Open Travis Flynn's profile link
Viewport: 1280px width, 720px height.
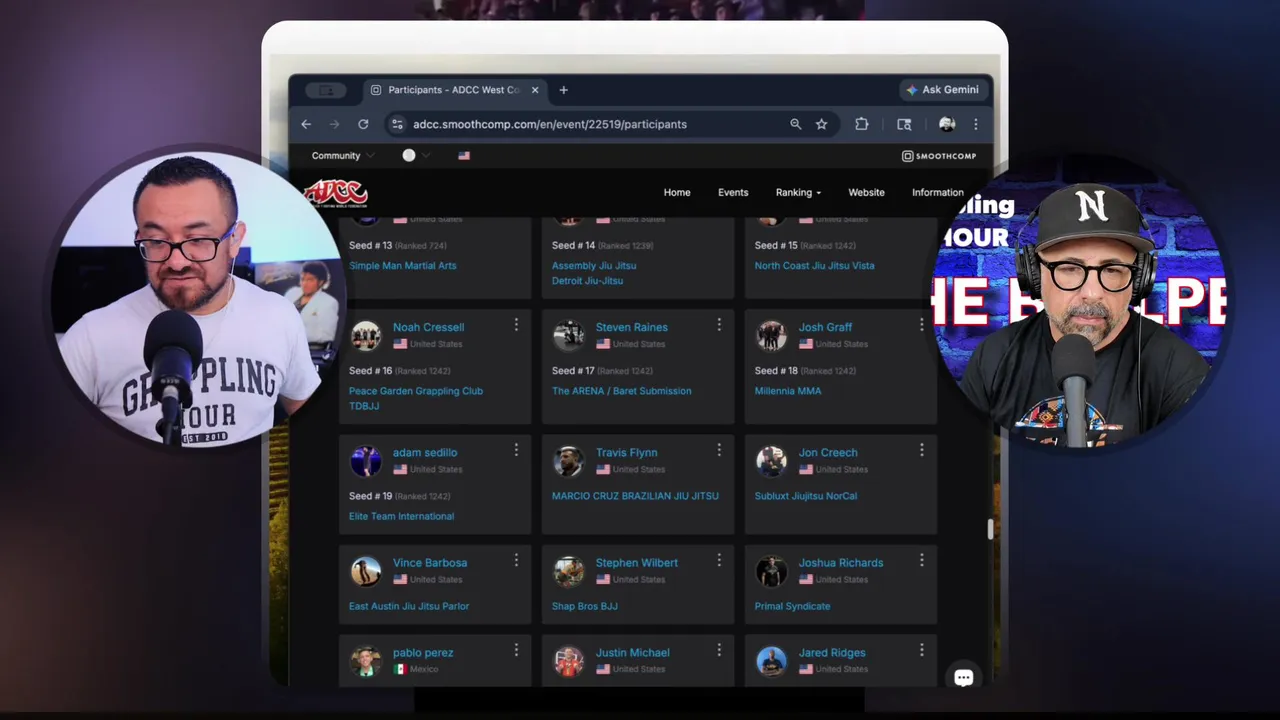[626, 452]
